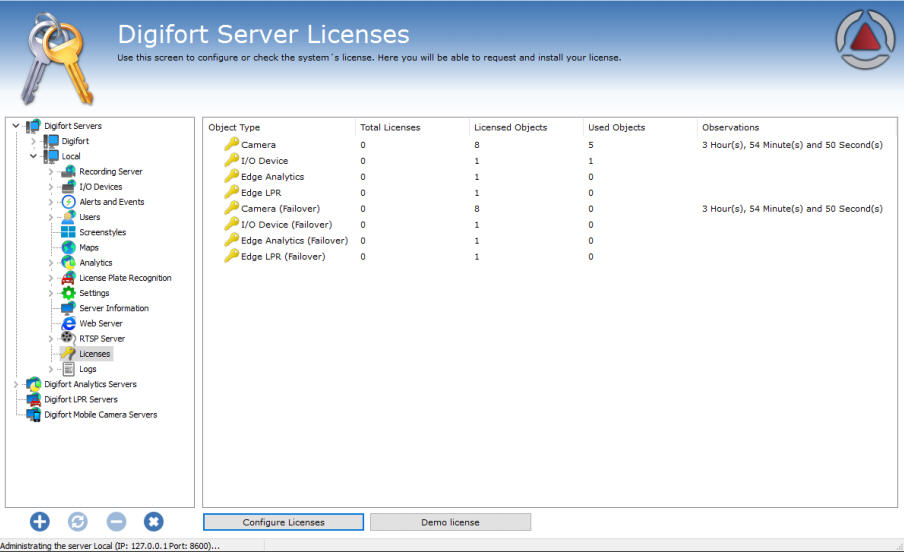This screenshot has width=904, height=552.
Task: Click the Observations column header
Action: (x=730, y=127)
